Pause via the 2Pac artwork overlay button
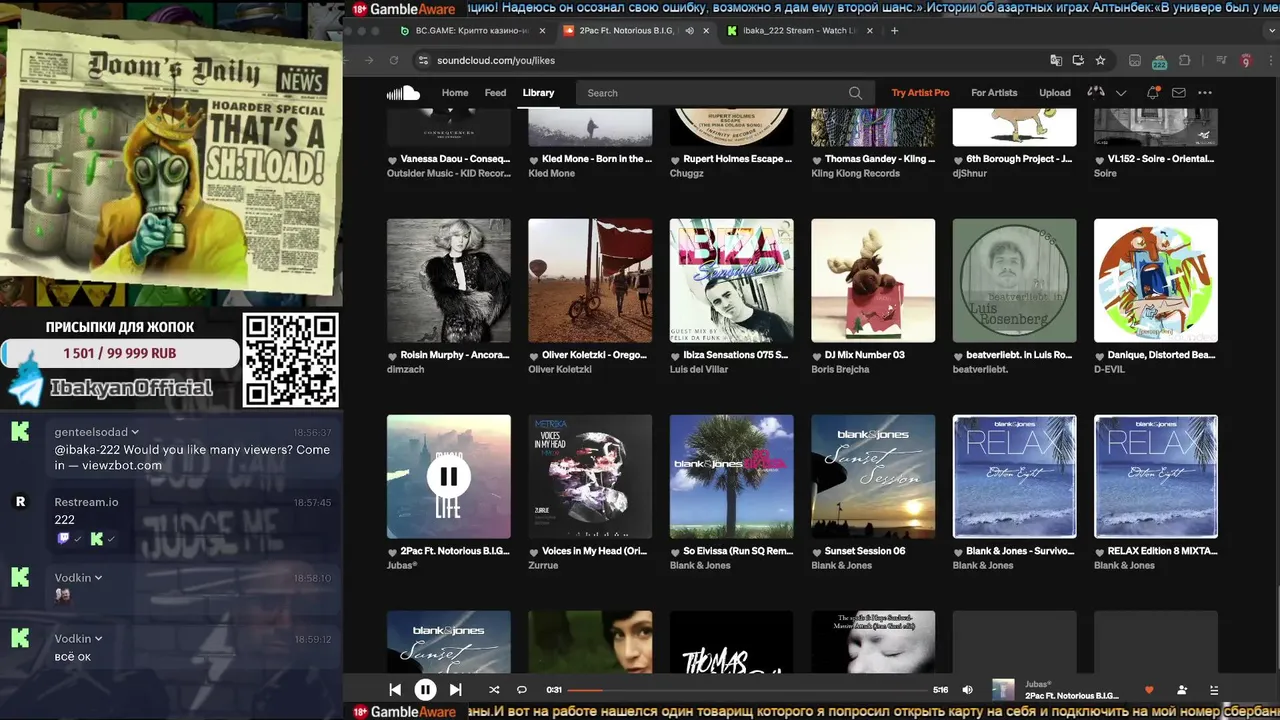 click(x=449, y=477)
